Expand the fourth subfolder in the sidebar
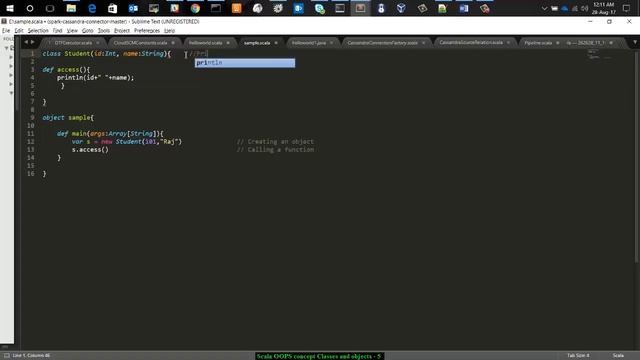Image resolution: width=640 pixels, height=360 pixels. coord(11,84)
